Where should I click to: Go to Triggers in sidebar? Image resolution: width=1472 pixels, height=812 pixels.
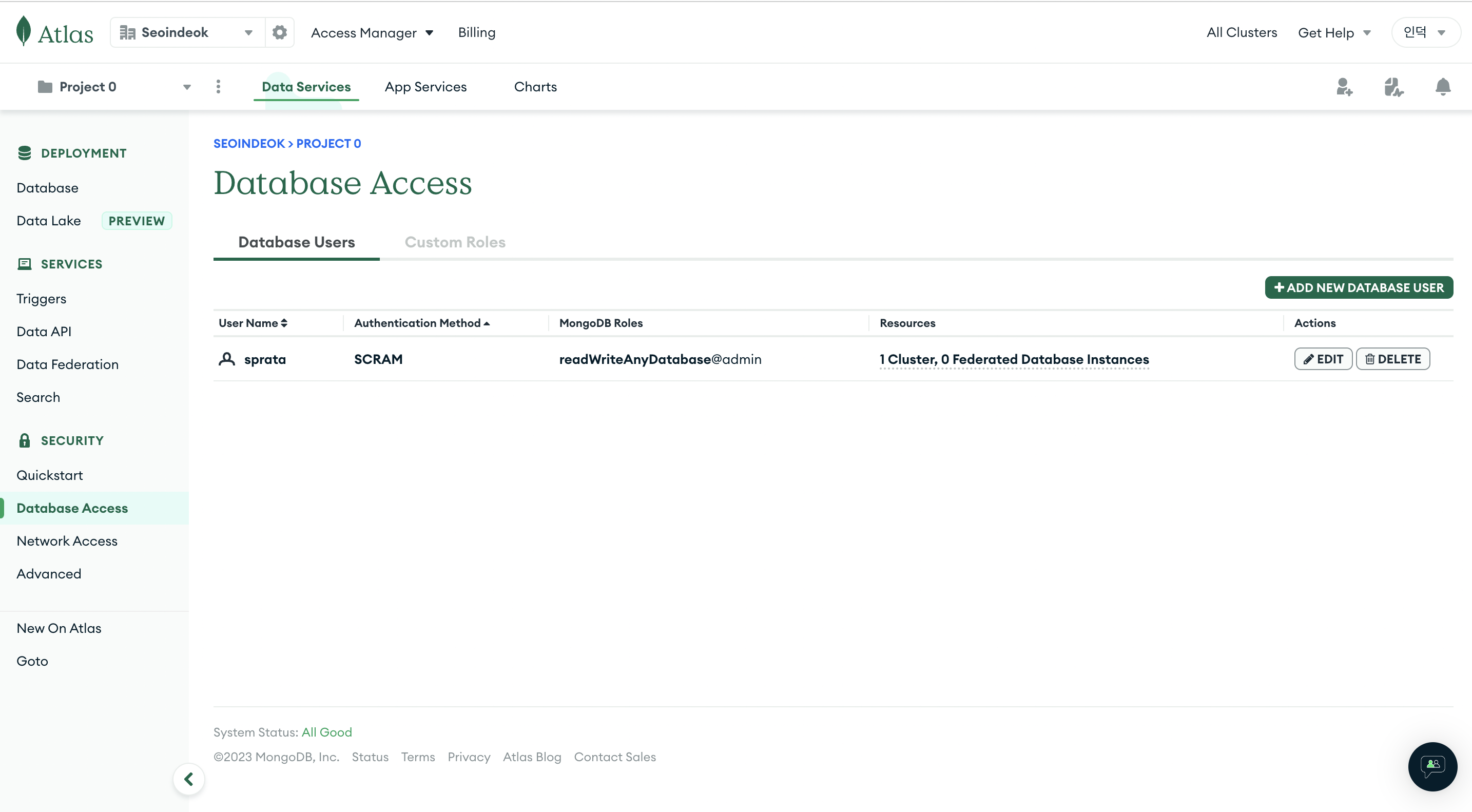coord(41,299)
